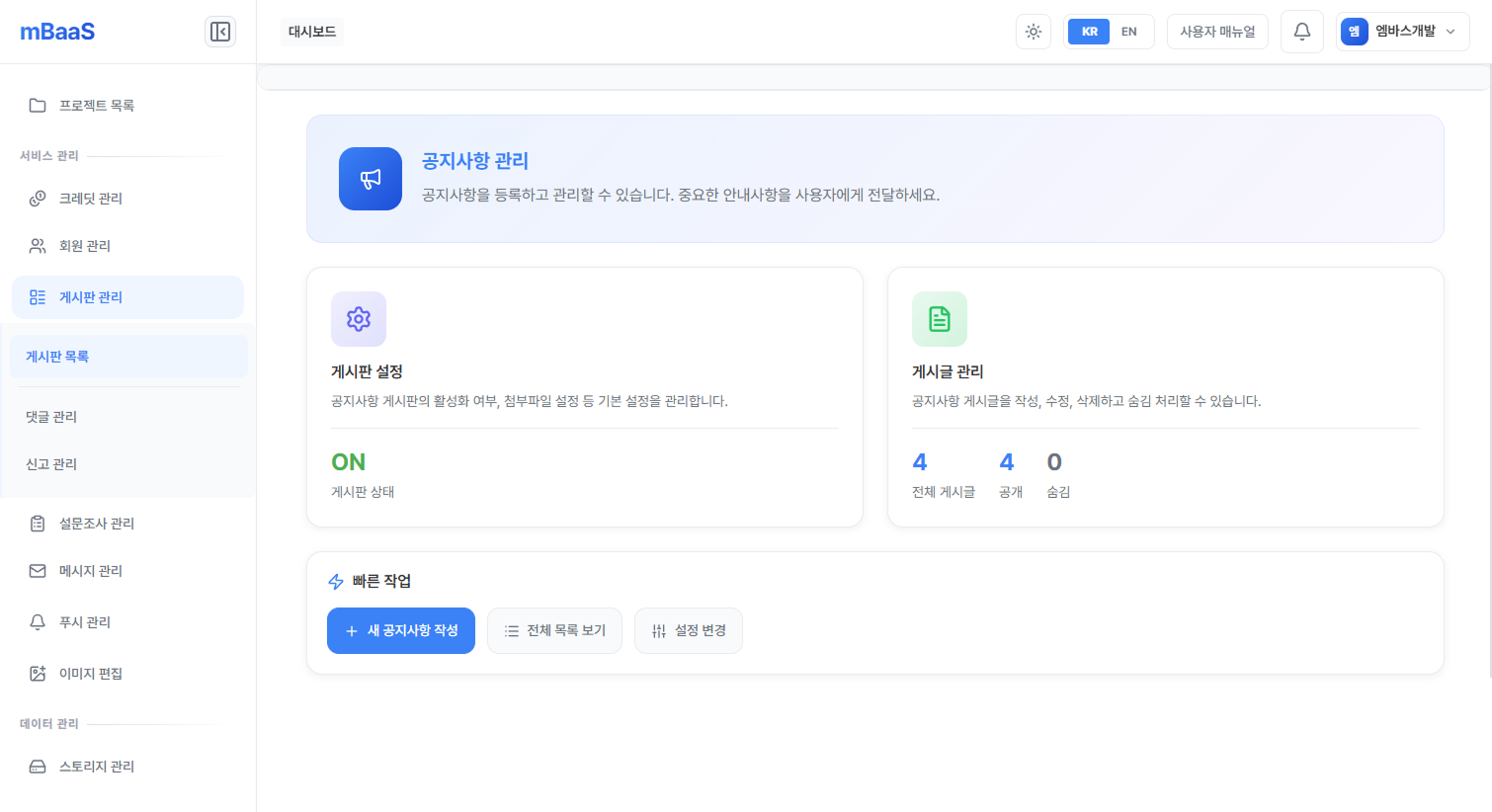Select the 푸시 관리 bell icon in sidebar
The height and width of the screenshot is (812, 1492).
coord(38,621)
